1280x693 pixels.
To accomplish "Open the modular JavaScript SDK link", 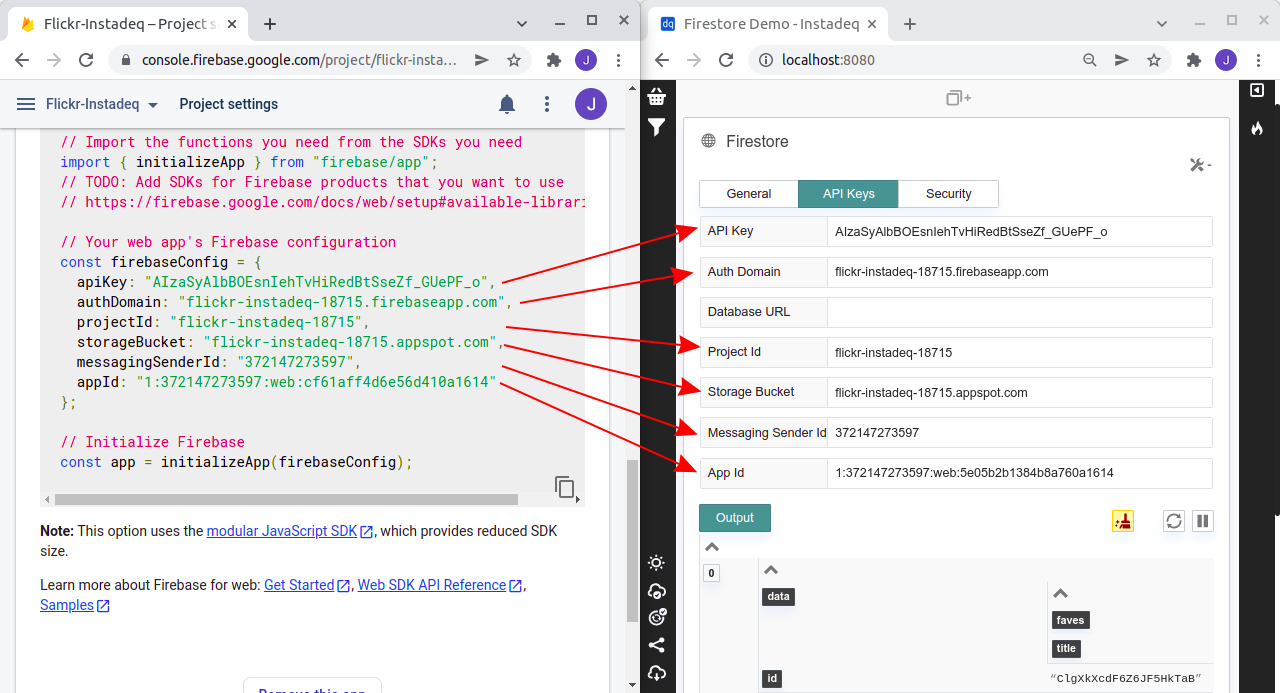I will (290, 531).
